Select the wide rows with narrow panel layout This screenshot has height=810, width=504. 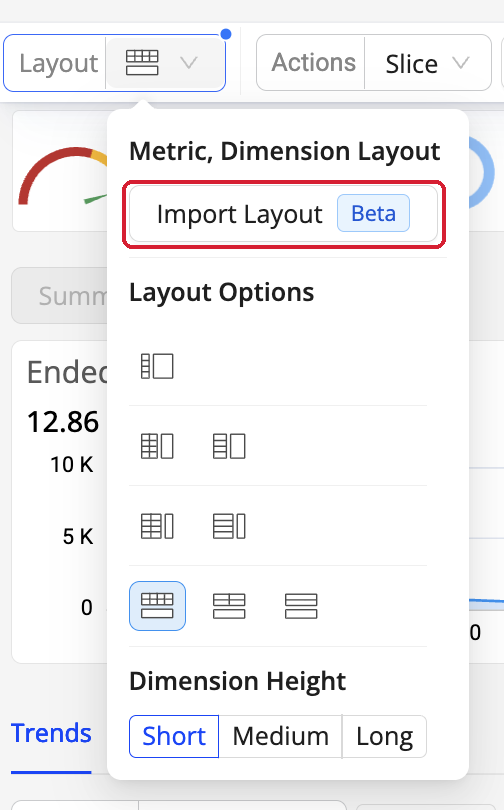tap(229, 526)
